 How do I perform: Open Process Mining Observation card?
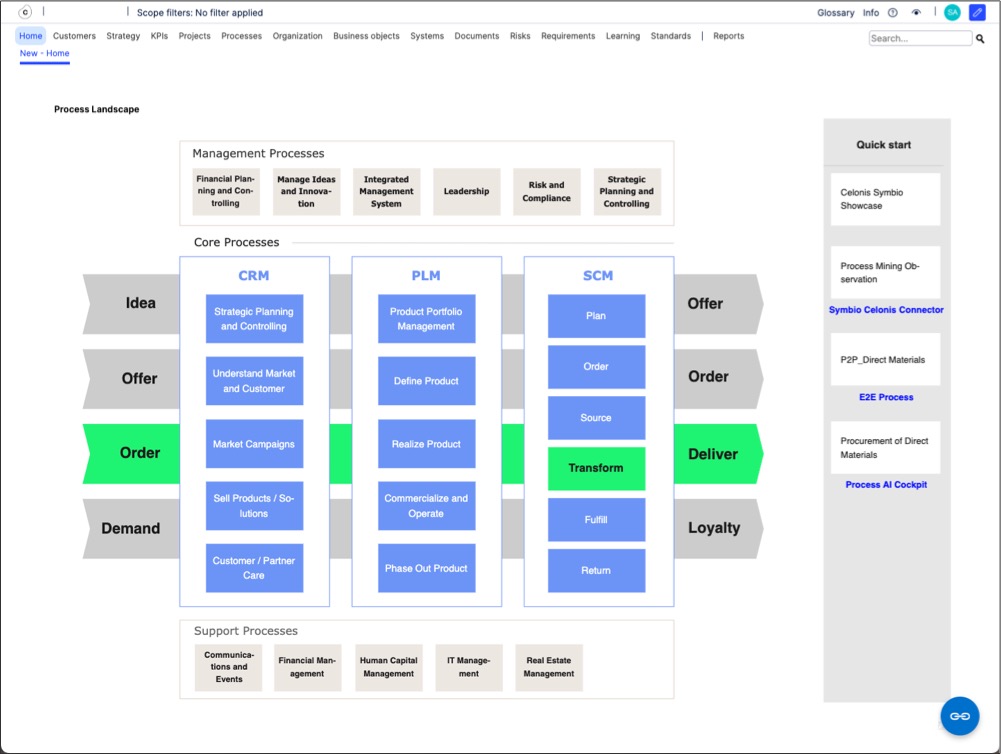tap(885, 273)
